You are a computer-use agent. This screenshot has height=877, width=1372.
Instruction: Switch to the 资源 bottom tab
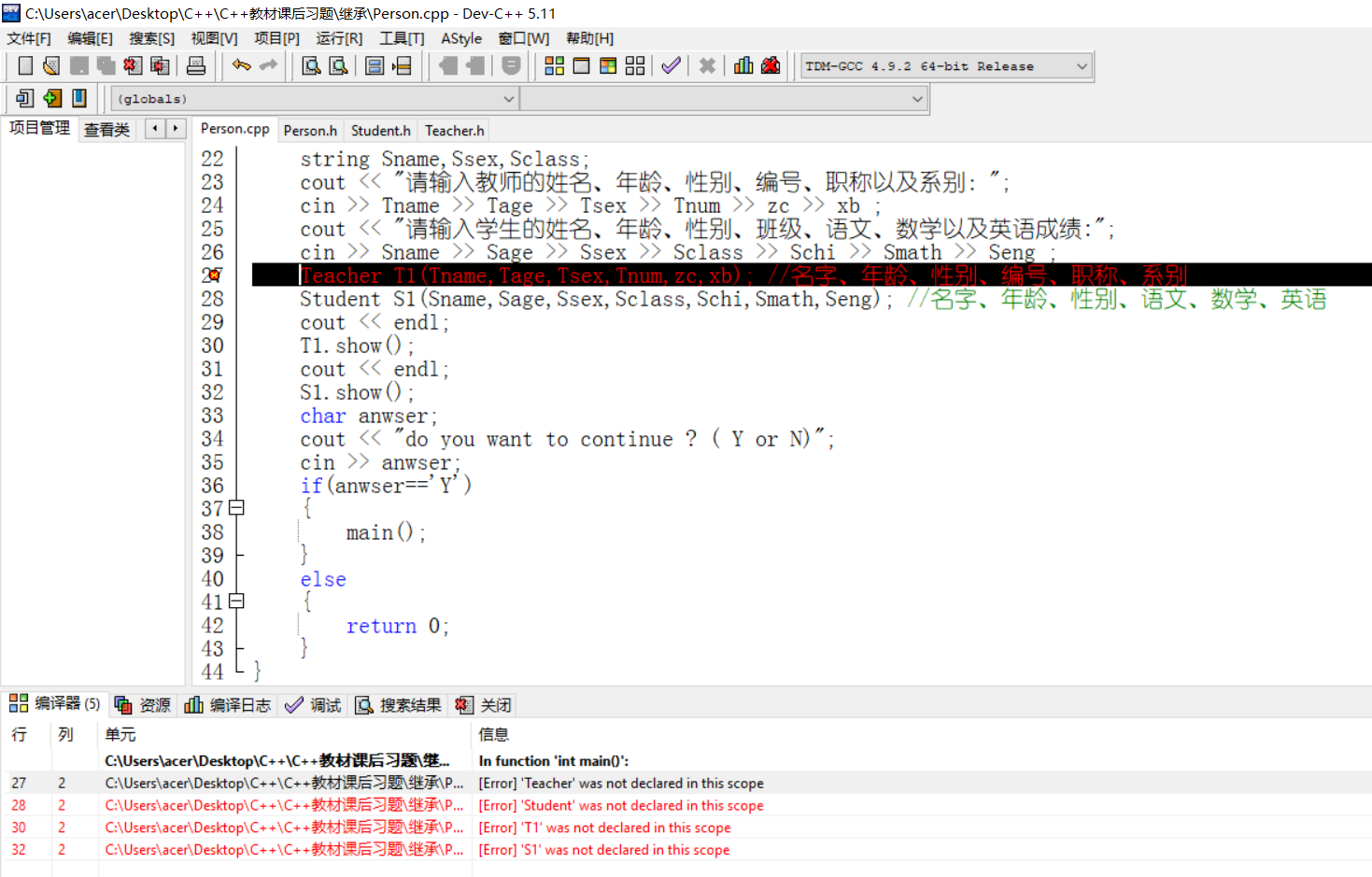(143, 705)
